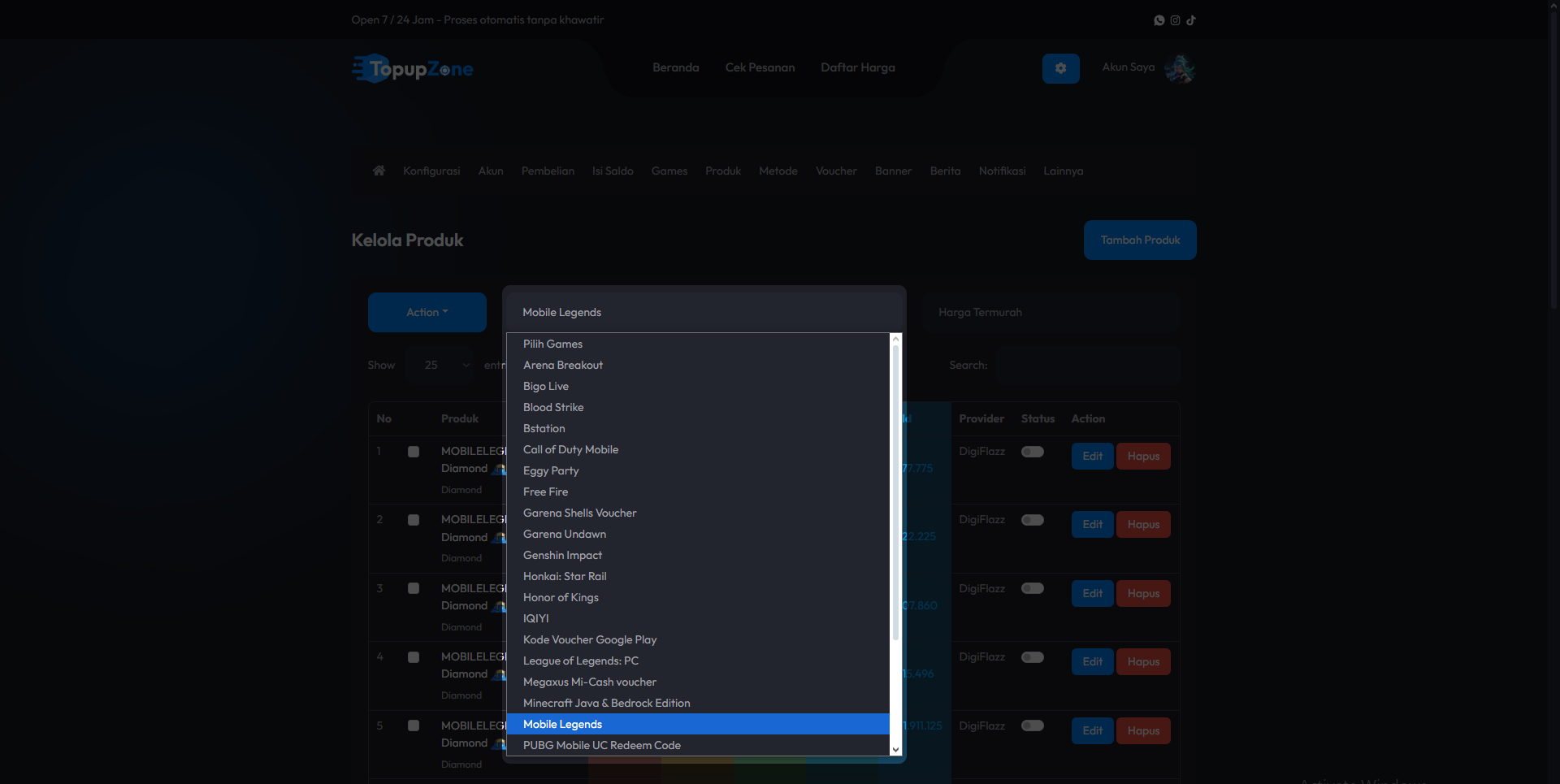The width and height of the screenshot is (1560, 784).
Task: Select League of Legends: PC option
Action: tap(698, 661)
